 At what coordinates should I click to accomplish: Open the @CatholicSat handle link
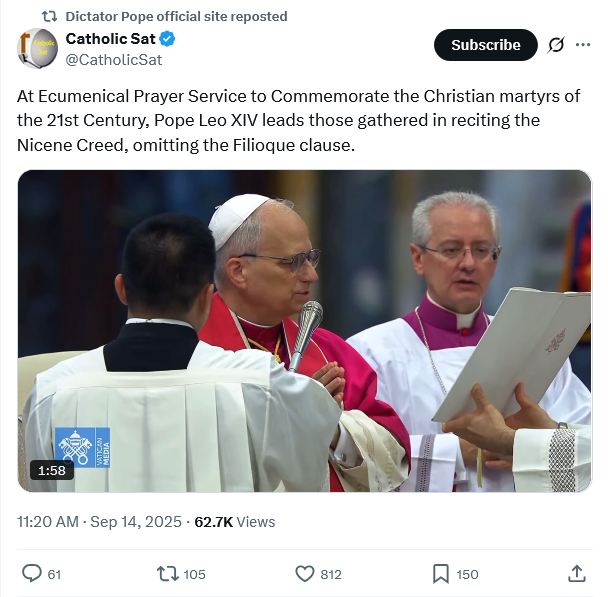[x=113, y=59]
